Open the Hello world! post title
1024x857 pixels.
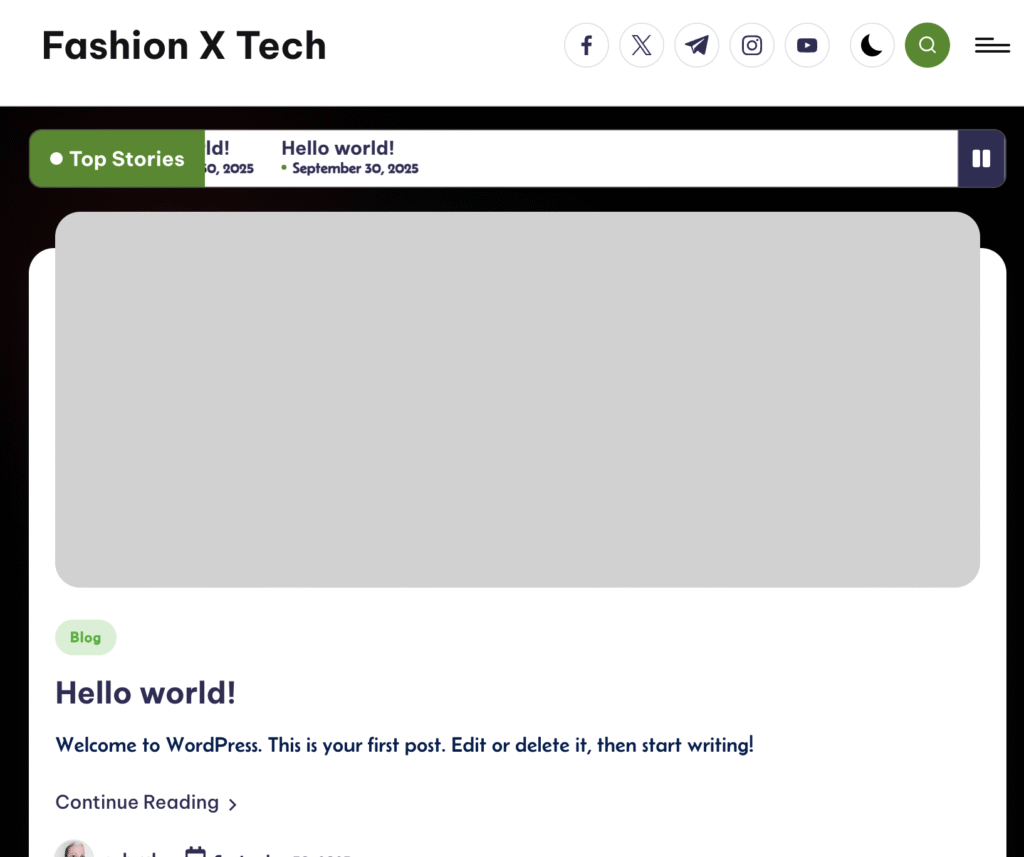click(145, 692)
